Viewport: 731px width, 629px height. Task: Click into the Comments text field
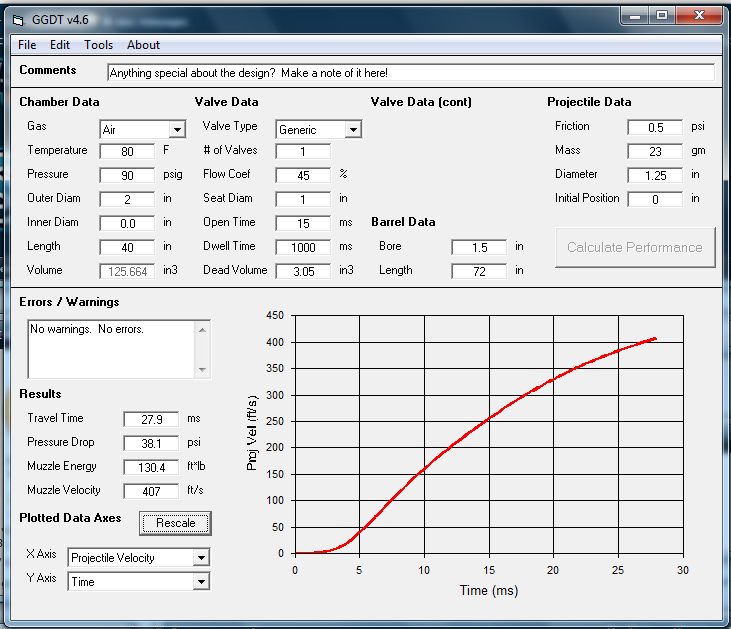coord(410,73)
